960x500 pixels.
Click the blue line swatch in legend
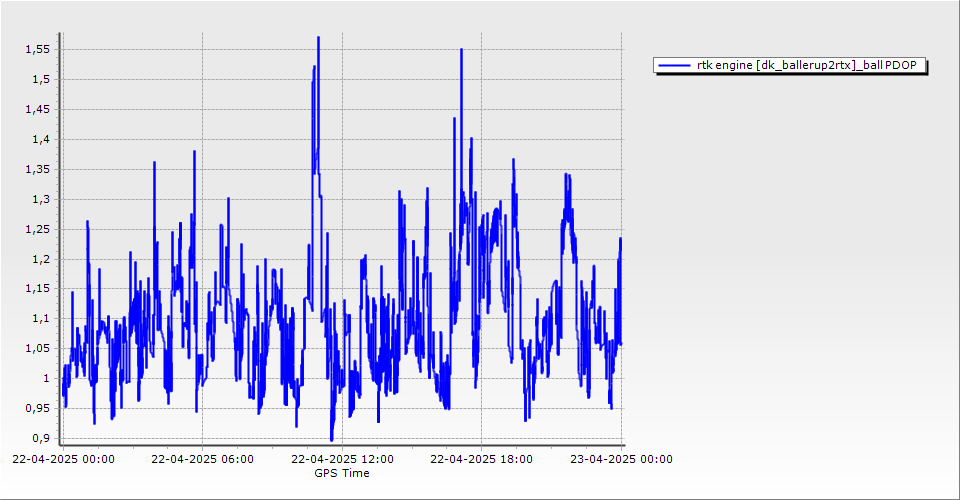674,65
